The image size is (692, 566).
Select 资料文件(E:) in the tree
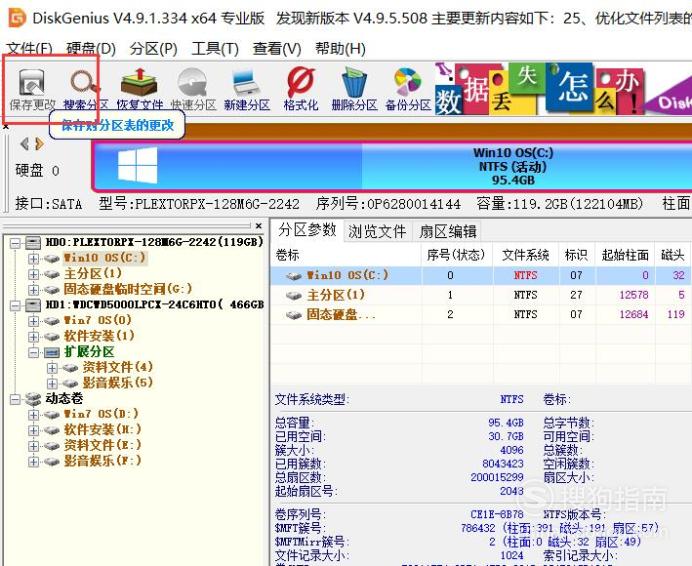pos(103,445)
